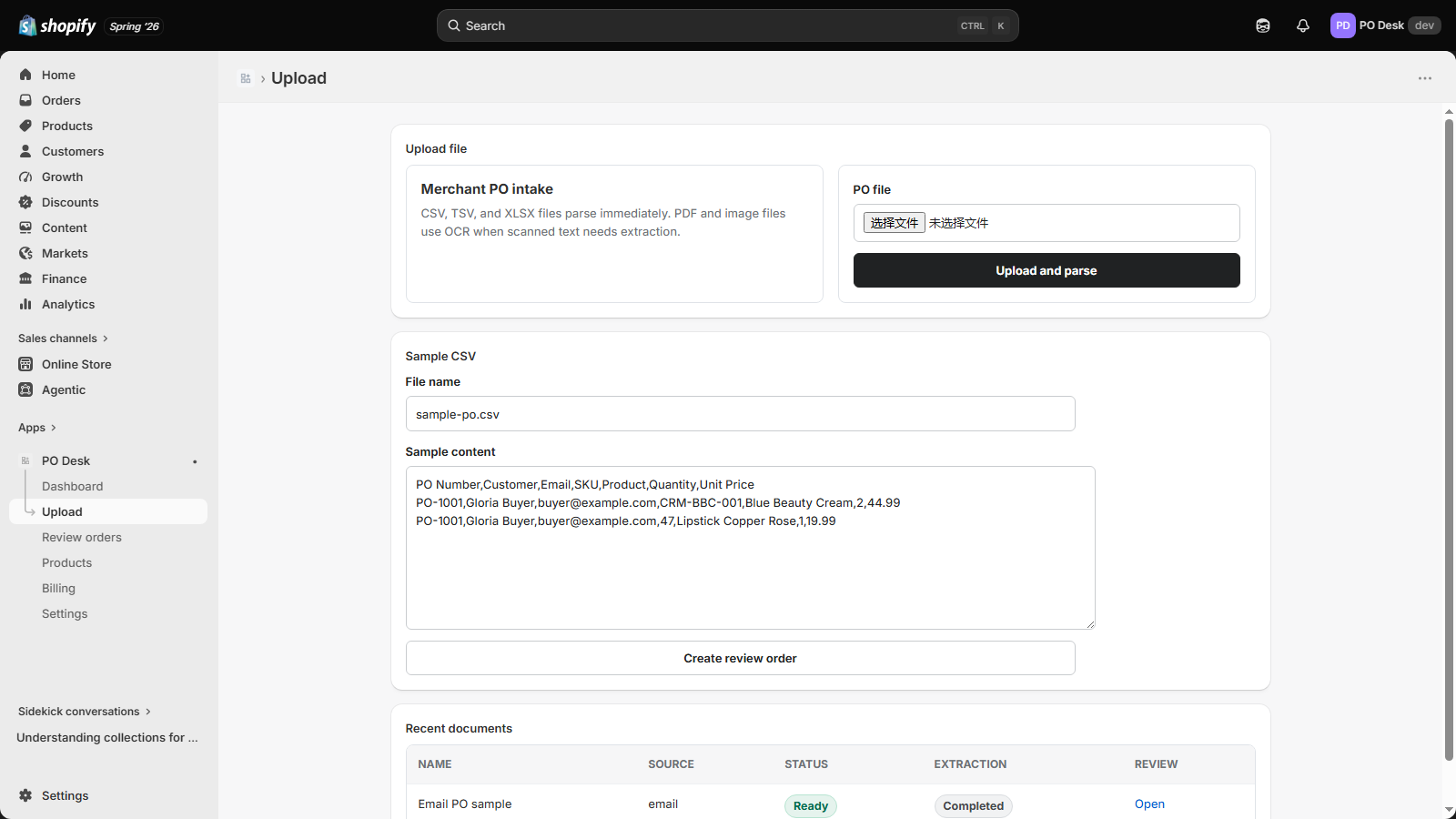Click the dev badge in top bar
This screenshot has height=819, width=1456.
(1424, 25)
